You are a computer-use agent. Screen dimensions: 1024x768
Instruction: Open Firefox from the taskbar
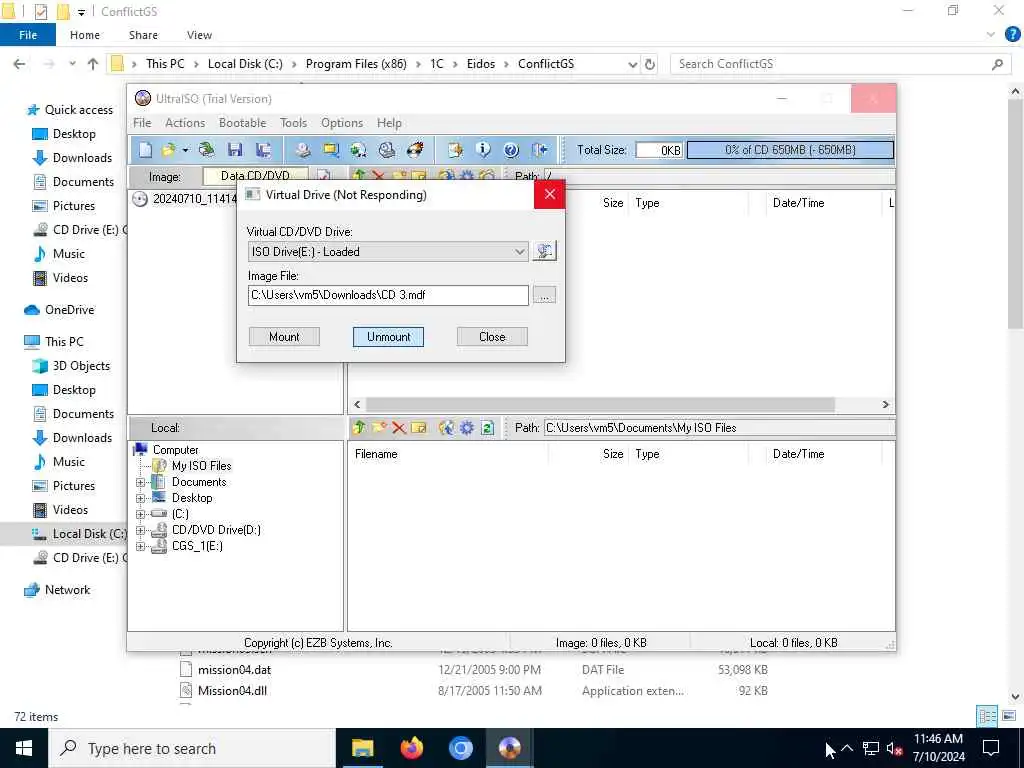click(411, 748)
